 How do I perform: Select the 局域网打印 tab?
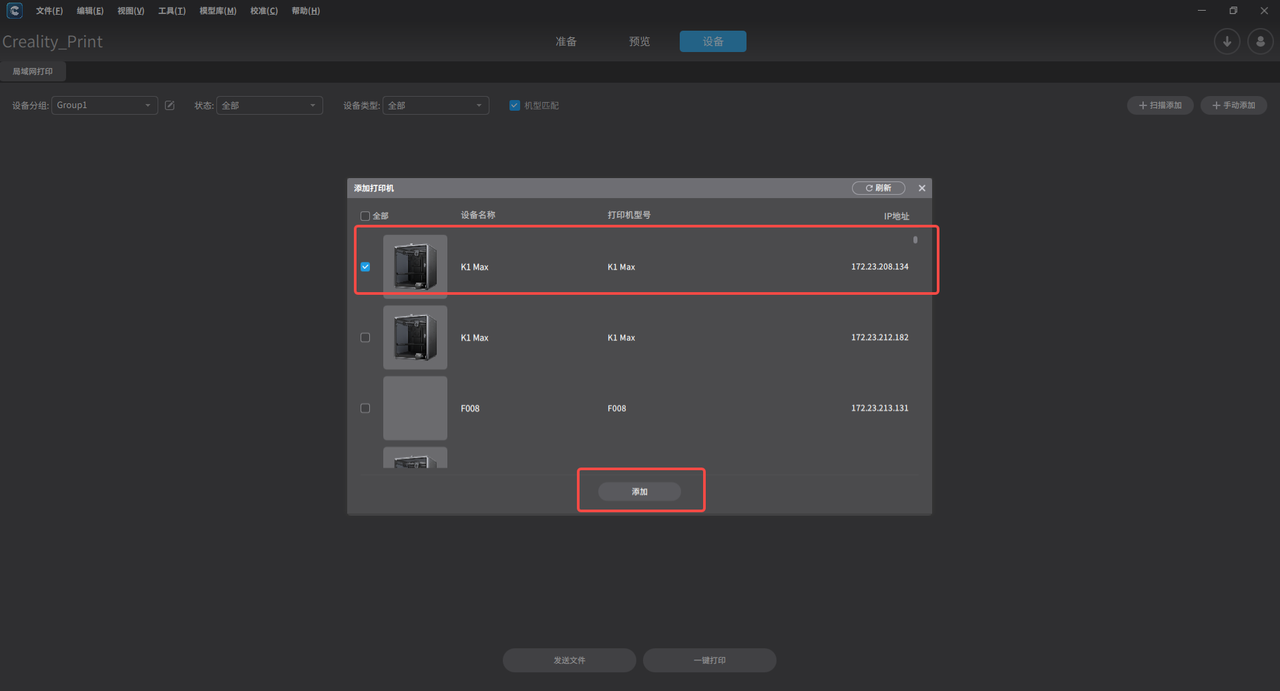click(x=33, y=72)
